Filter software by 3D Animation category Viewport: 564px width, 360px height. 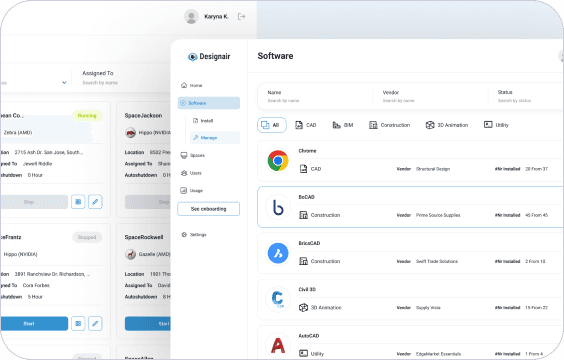coord(447,125)
